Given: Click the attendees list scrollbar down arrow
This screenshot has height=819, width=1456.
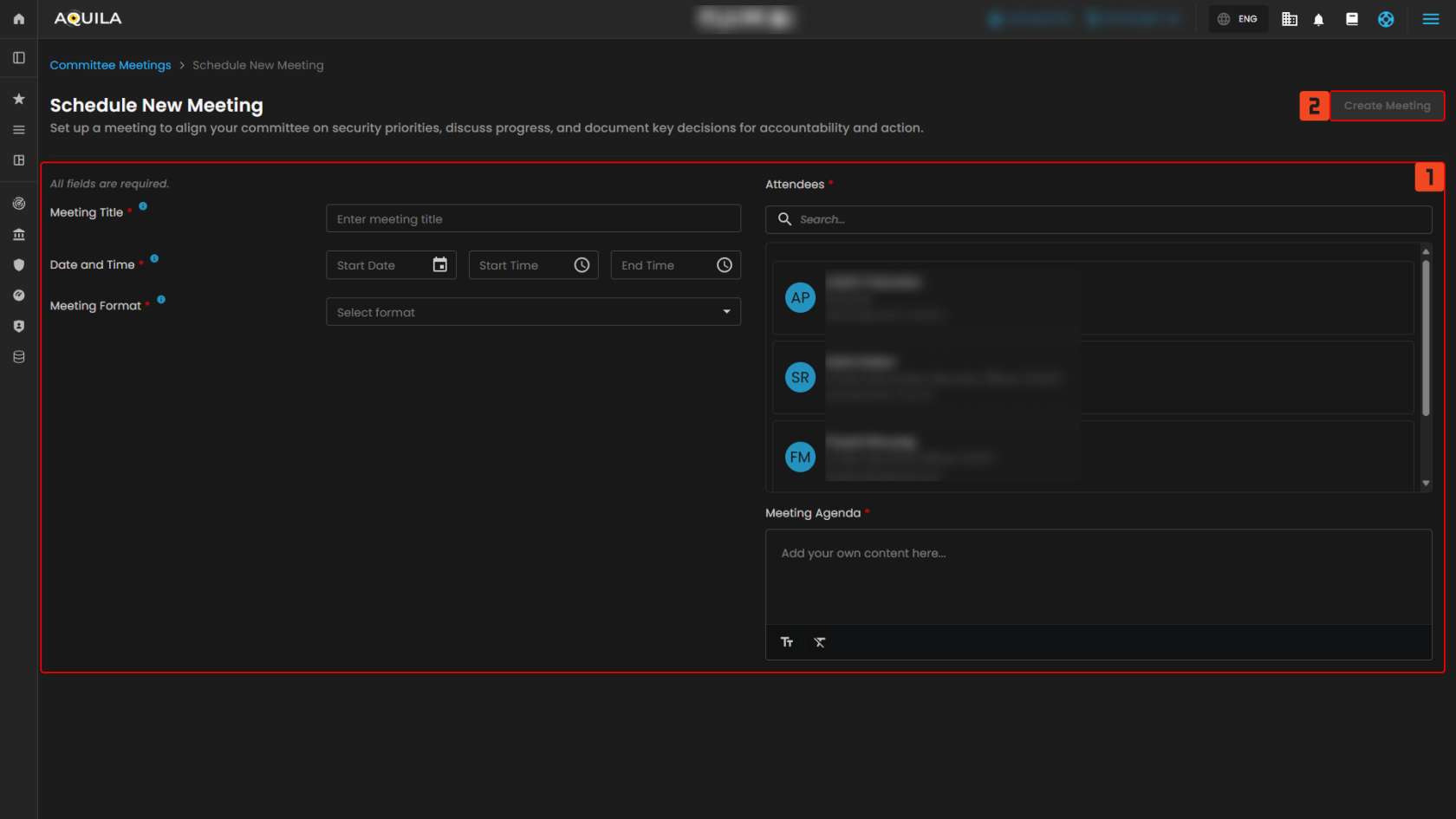Looking at the screenshot, I should (1426, 484).
